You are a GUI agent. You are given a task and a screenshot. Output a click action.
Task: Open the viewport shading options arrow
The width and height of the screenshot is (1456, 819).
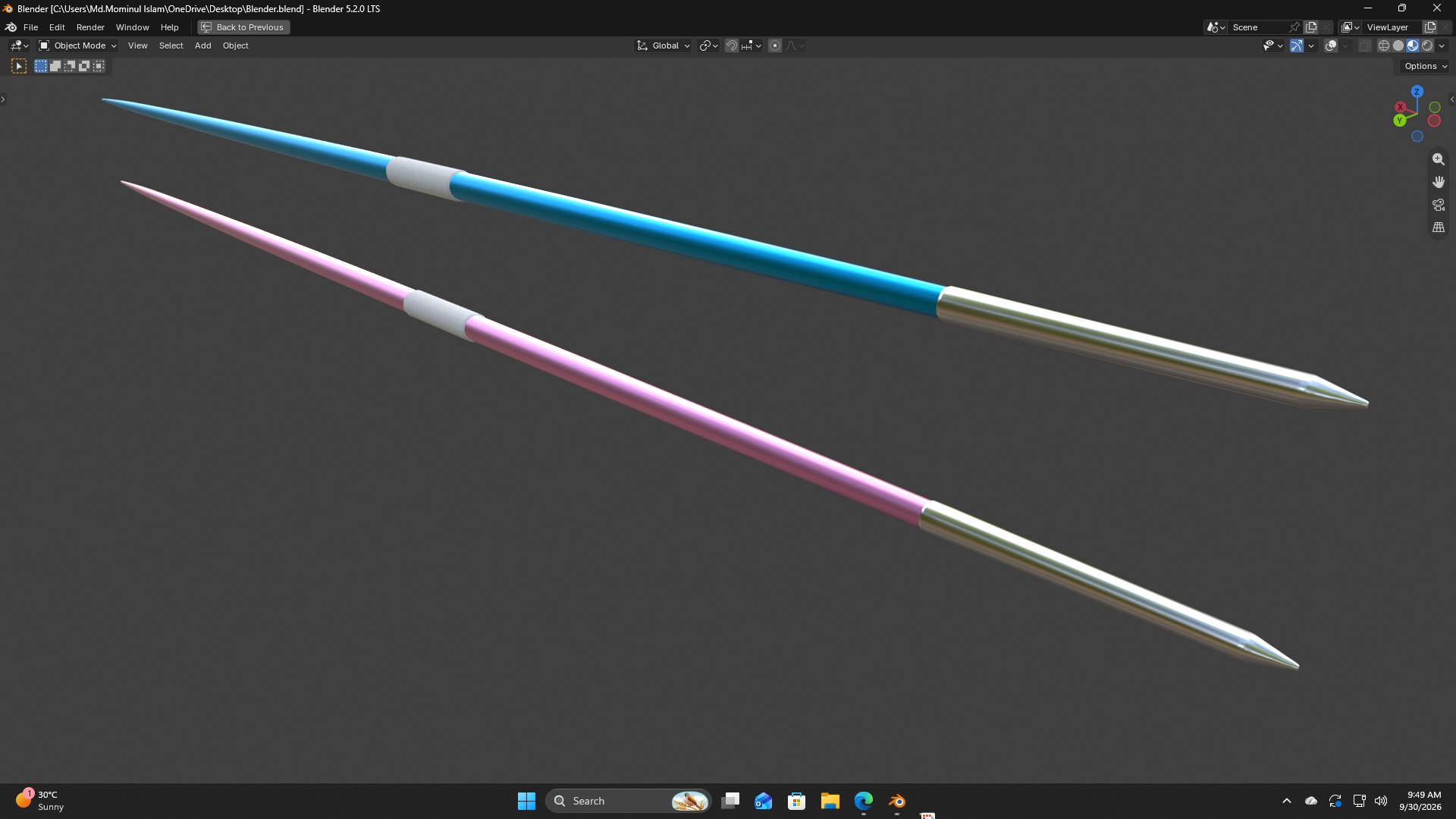tap(1442, 45)
